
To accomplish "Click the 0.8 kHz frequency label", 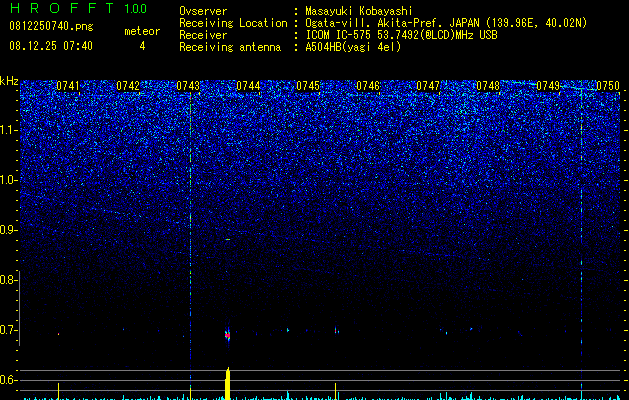I will coord(8,280).
